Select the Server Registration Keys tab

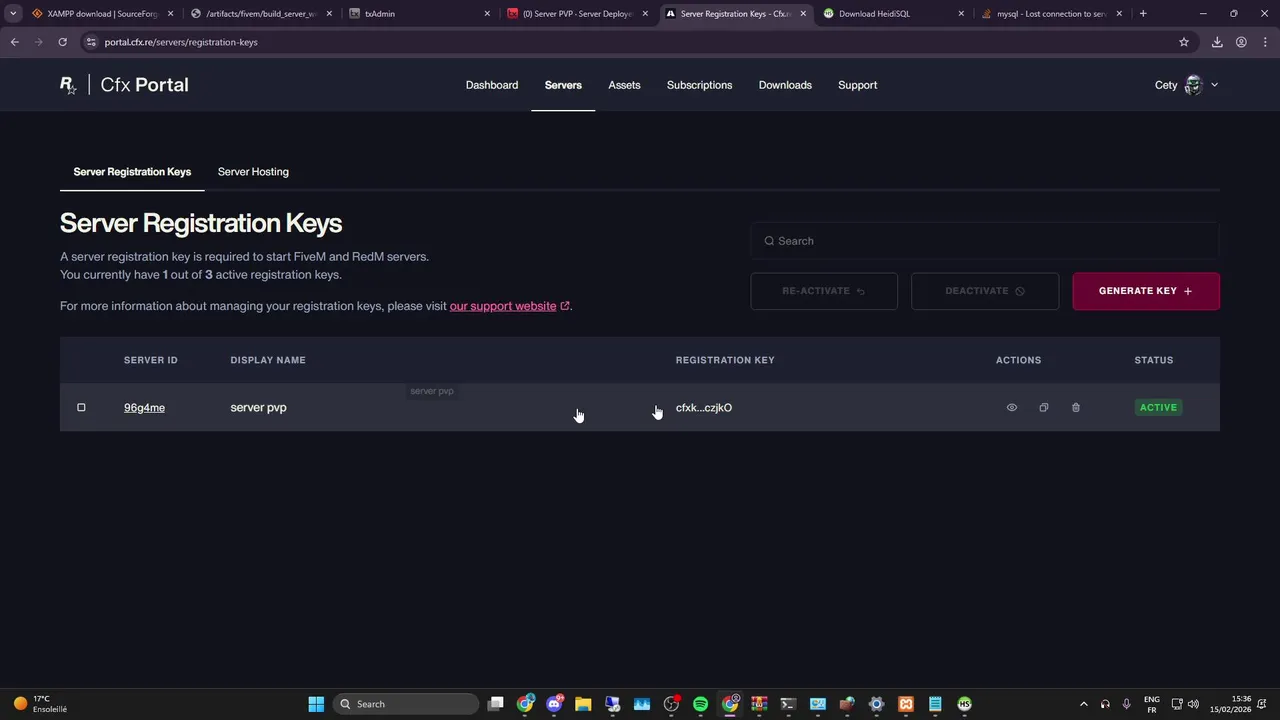click(132, 172)
